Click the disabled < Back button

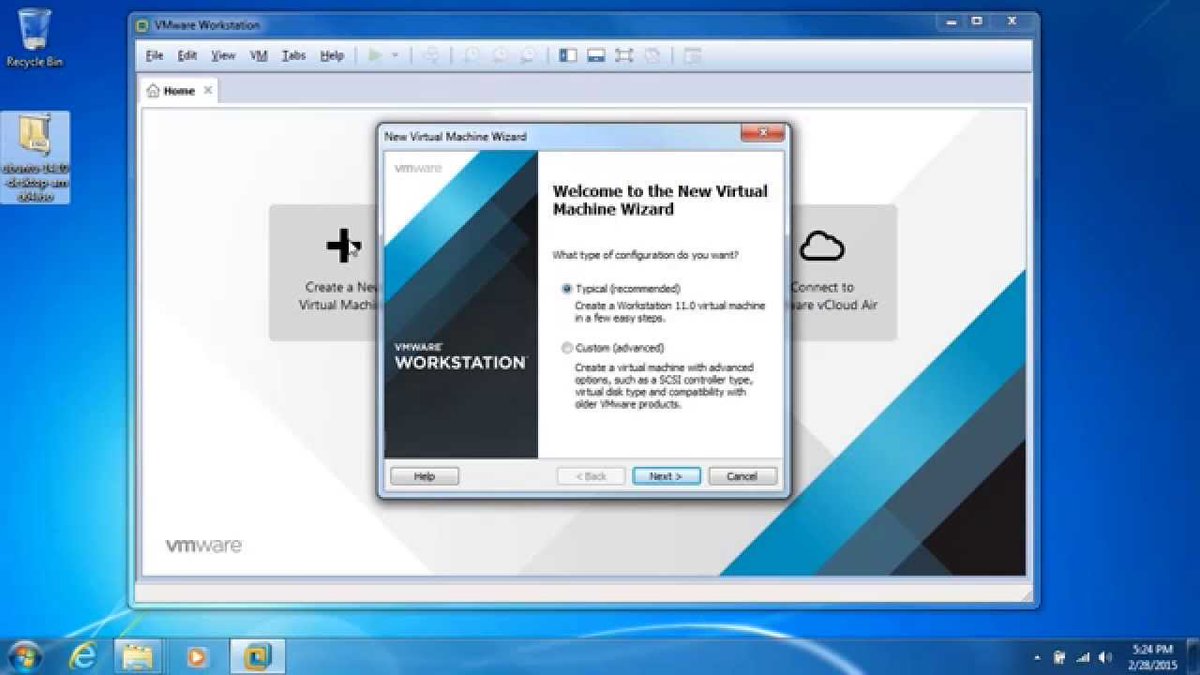[x=591, y=476]
